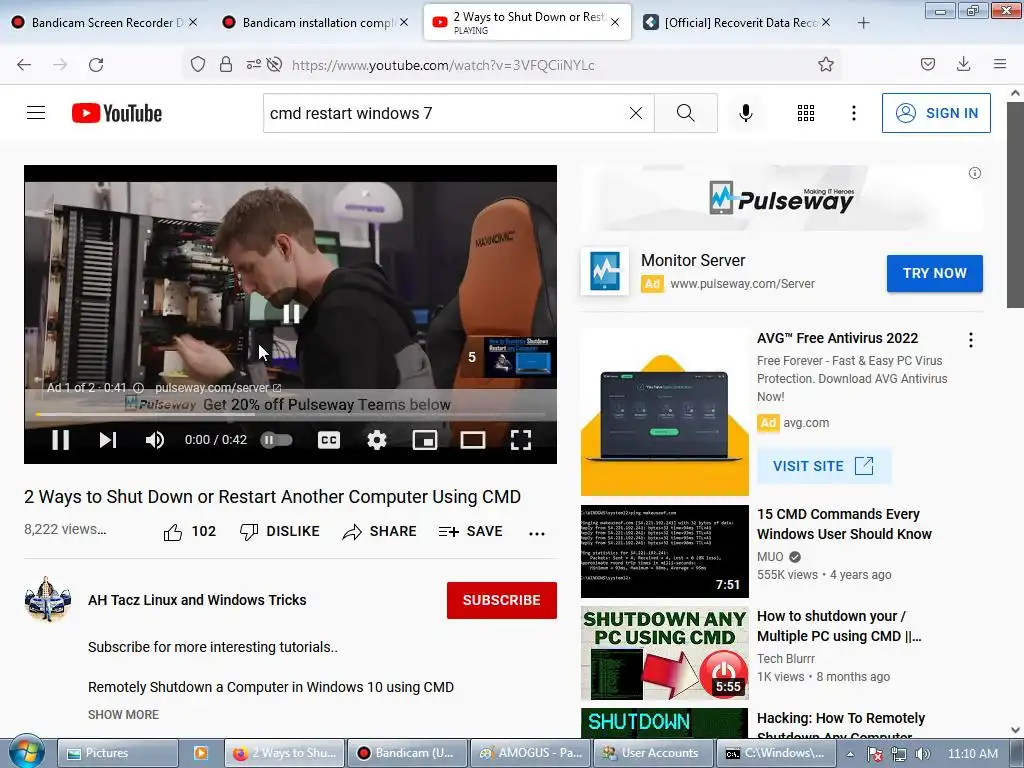Bookmark this page with the star
This screenshot has height=768, width=1024.
(825, 65)
